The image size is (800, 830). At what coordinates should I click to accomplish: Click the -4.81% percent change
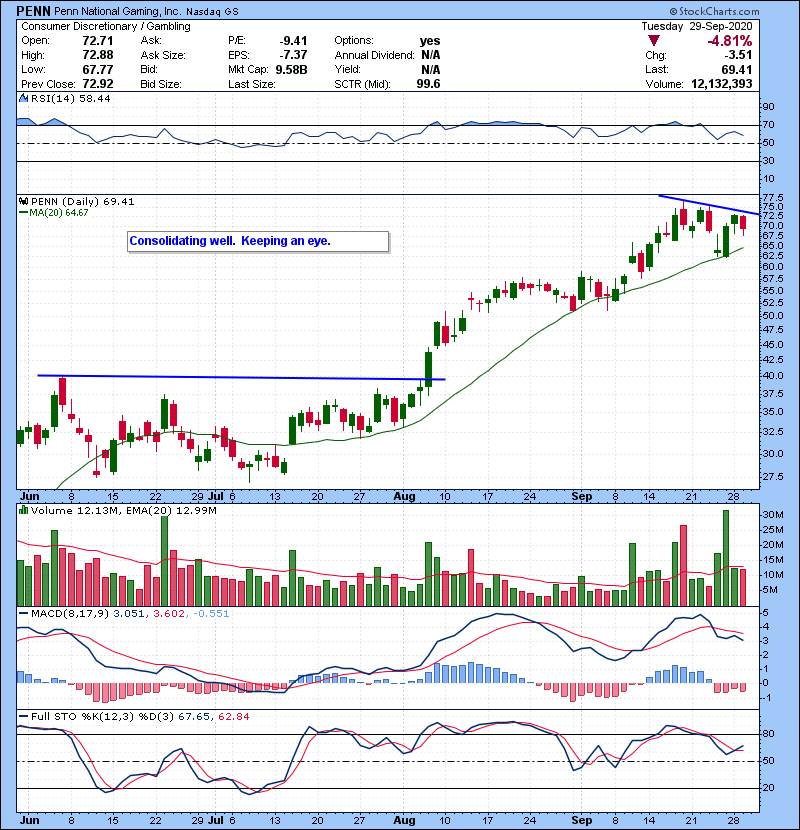730,41
